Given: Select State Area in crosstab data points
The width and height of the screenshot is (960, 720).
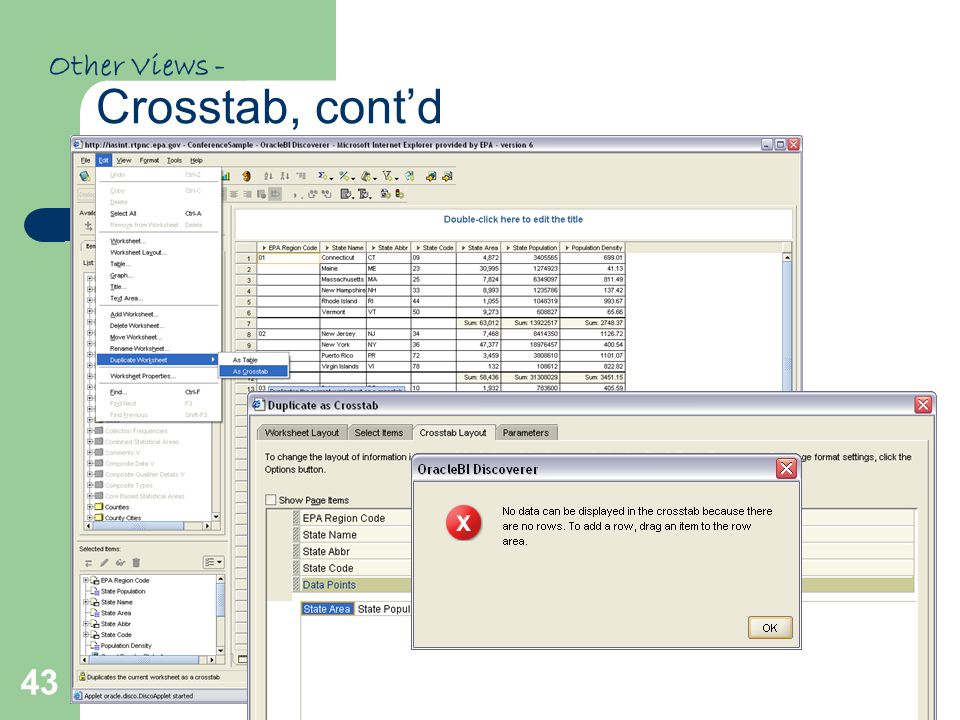Looking at the screenshot, I should (326, 609).
